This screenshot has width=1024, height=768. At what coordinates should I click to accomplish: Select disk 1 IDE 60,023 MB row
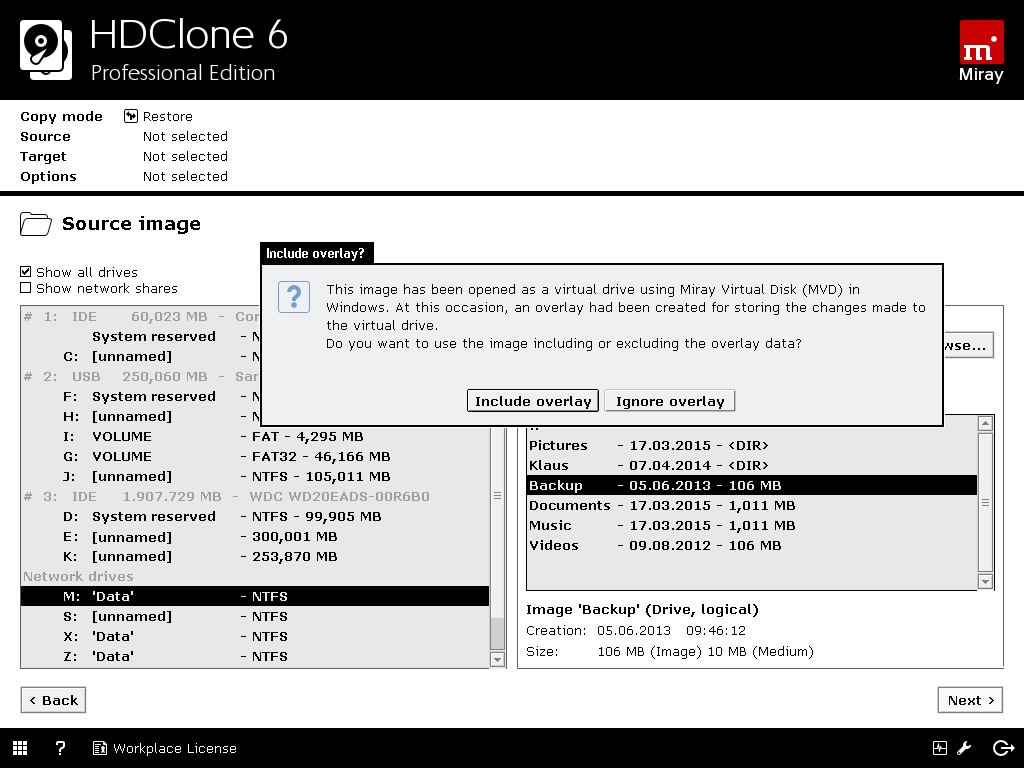140,317
